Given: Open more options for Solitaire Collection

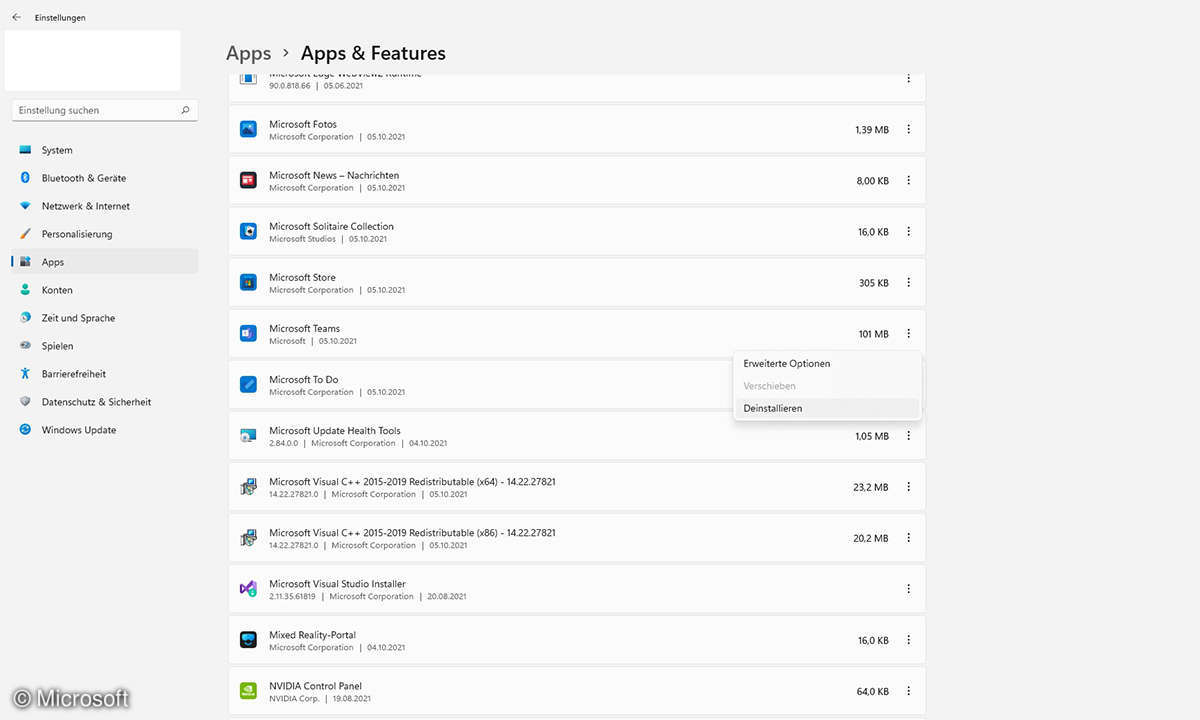Looking at the screenshot, I should [908, 231].
